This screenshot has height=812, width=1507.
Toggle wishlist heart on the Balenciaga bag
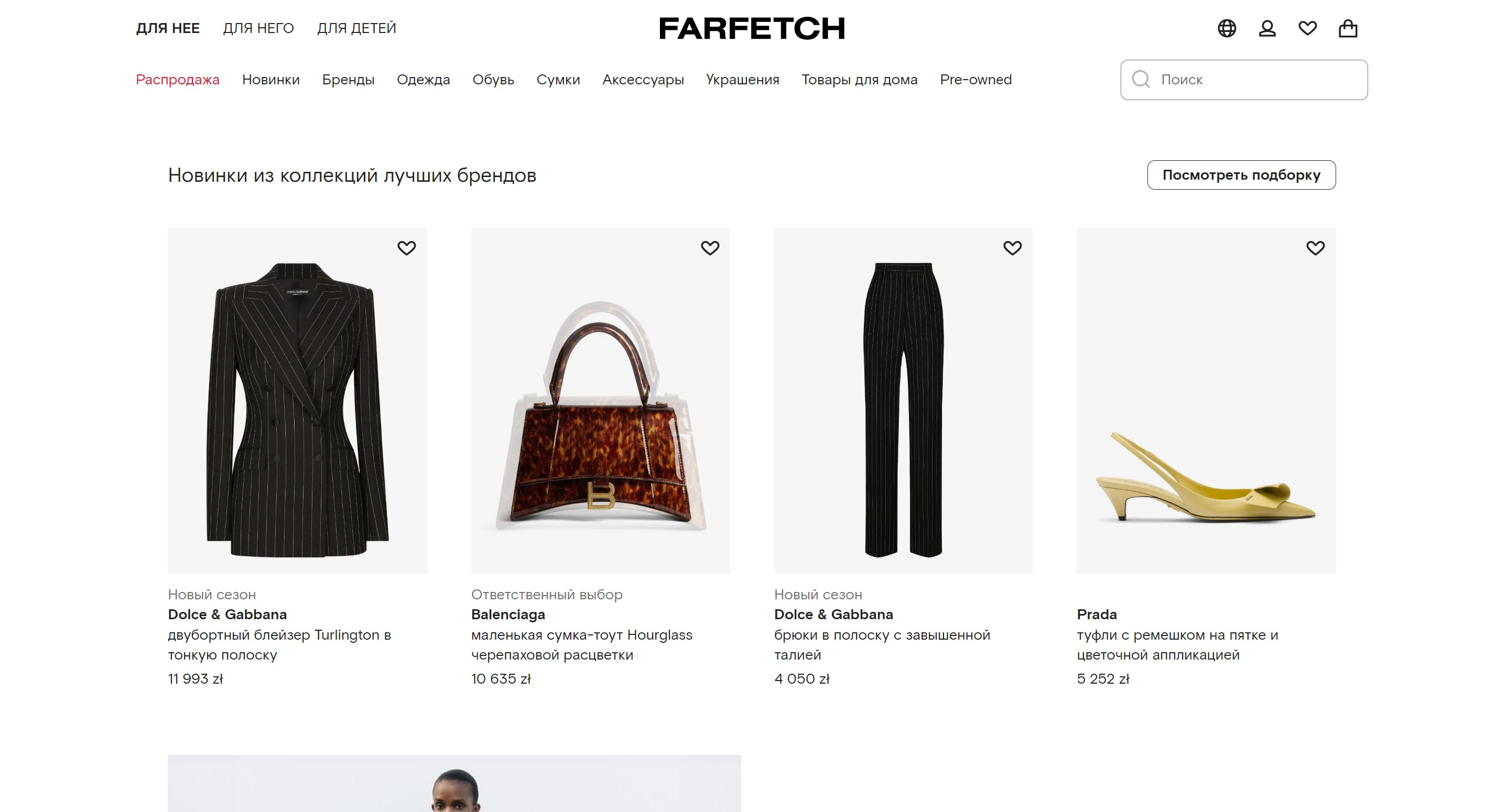click(x=710, y=248)
